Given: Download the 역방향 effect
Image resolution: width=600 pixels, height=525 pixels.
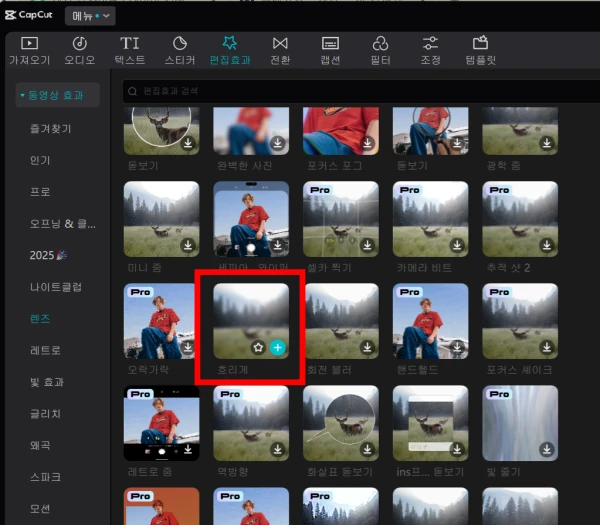Looking at the screenshot, I should click(x=278, y=449).
